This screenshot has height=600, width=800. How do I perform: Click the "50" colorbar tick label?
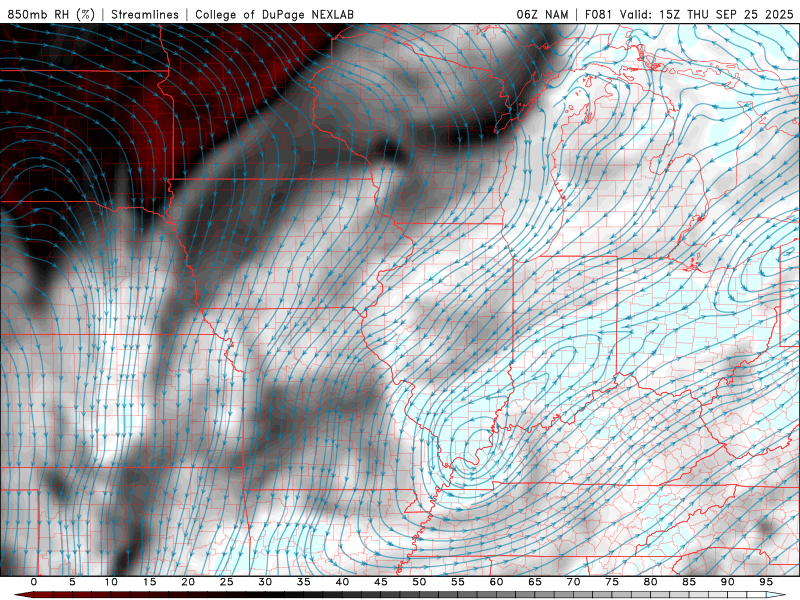(x=419, y=582)
